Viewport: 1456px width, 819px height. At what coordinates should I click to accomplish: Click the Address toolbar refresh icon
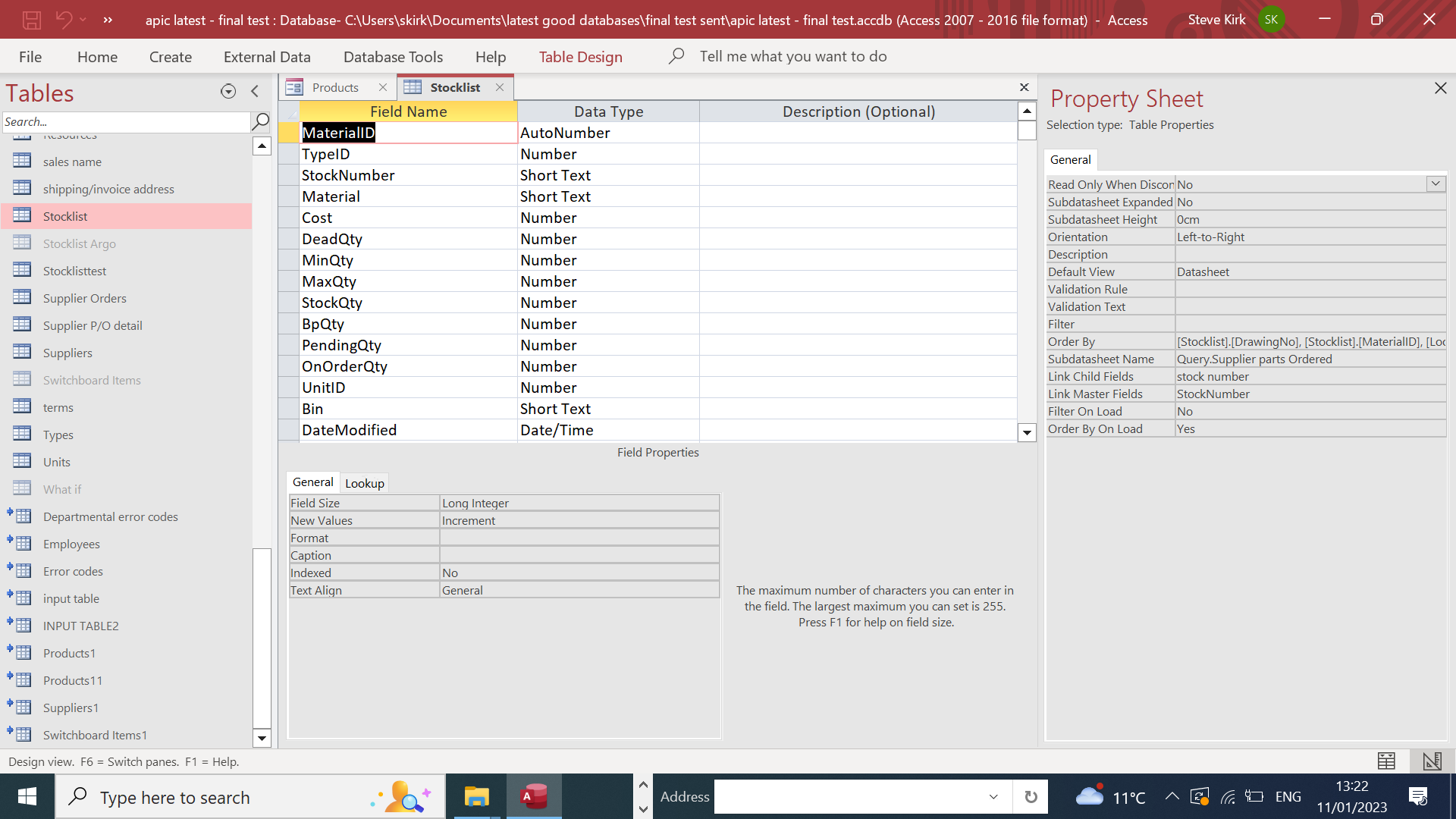(x=1031, y=796)
